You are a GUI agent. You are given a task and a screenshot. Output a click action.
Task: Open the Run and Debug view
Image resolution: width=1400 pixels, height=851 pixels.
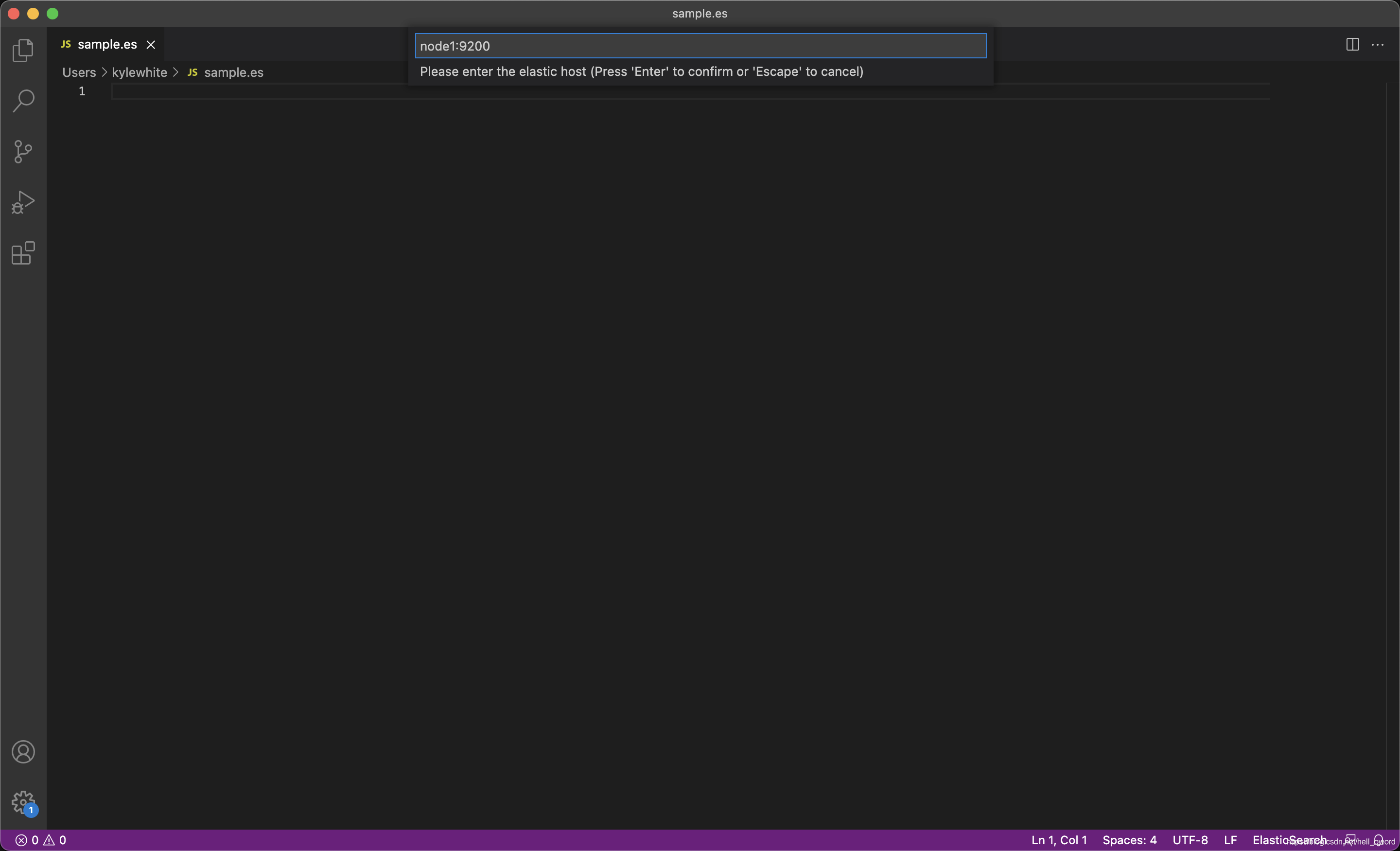tap(23, 202)
